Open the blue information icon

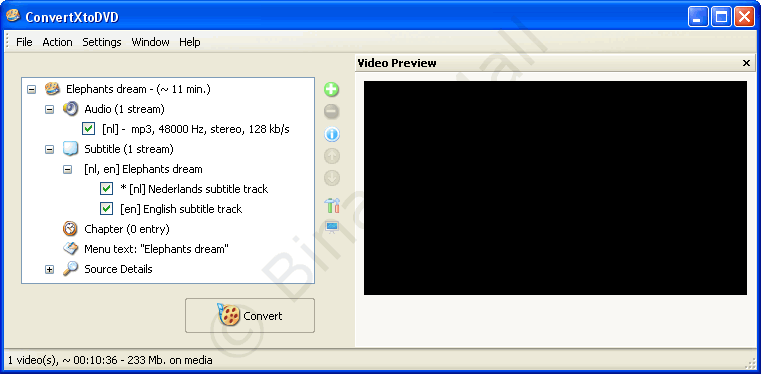pos(332,134)
